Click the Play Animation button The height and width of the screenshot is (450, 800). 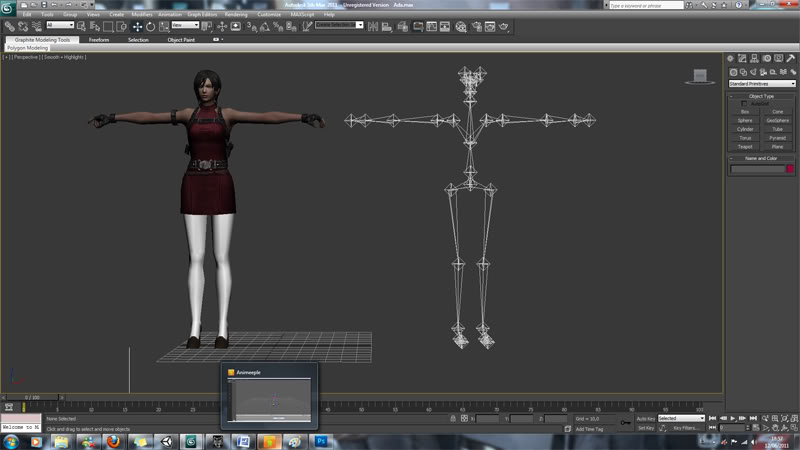[x=733, y=418]
